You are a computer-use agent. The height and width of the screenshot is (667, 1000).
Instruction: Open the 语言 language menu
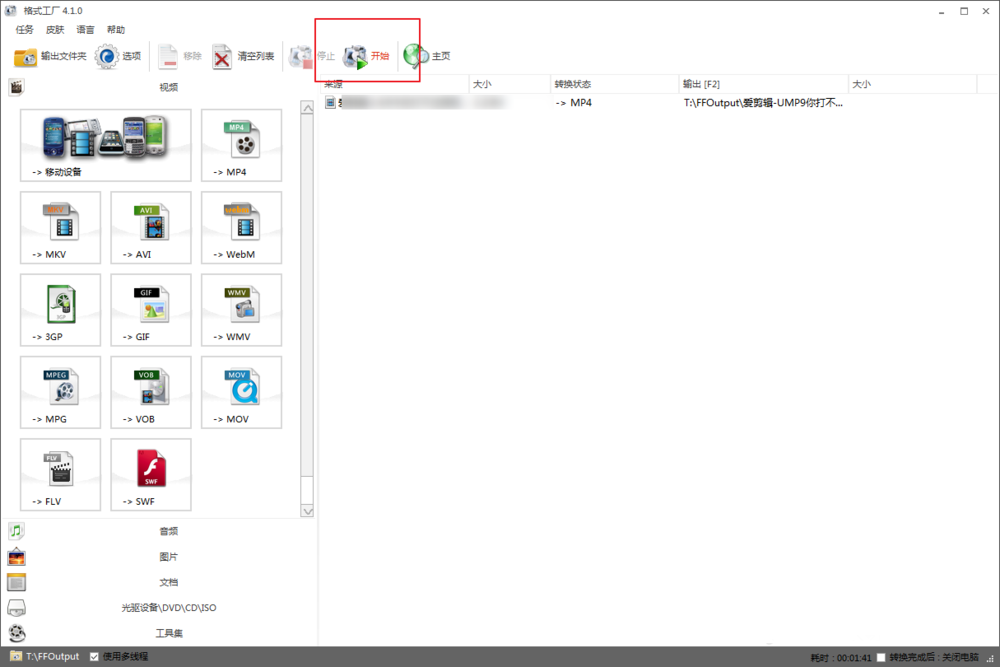pos(85,29)
